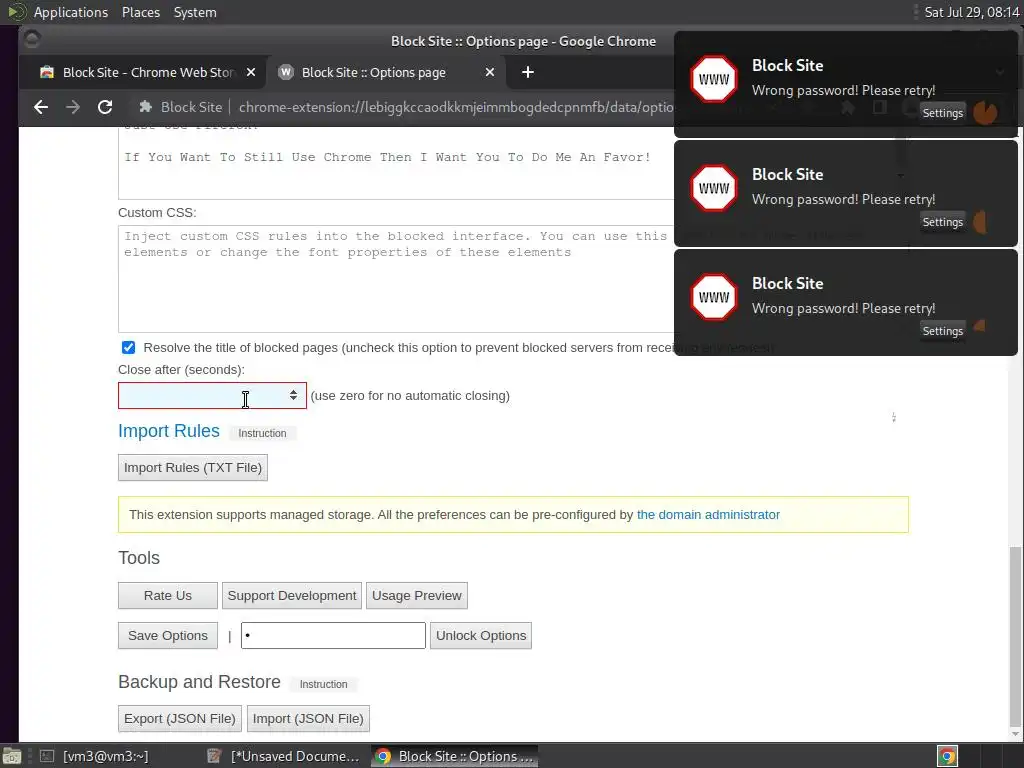Click the Import Rules heading
This screenshot has height=768, width=1024.
coord(168,431)
